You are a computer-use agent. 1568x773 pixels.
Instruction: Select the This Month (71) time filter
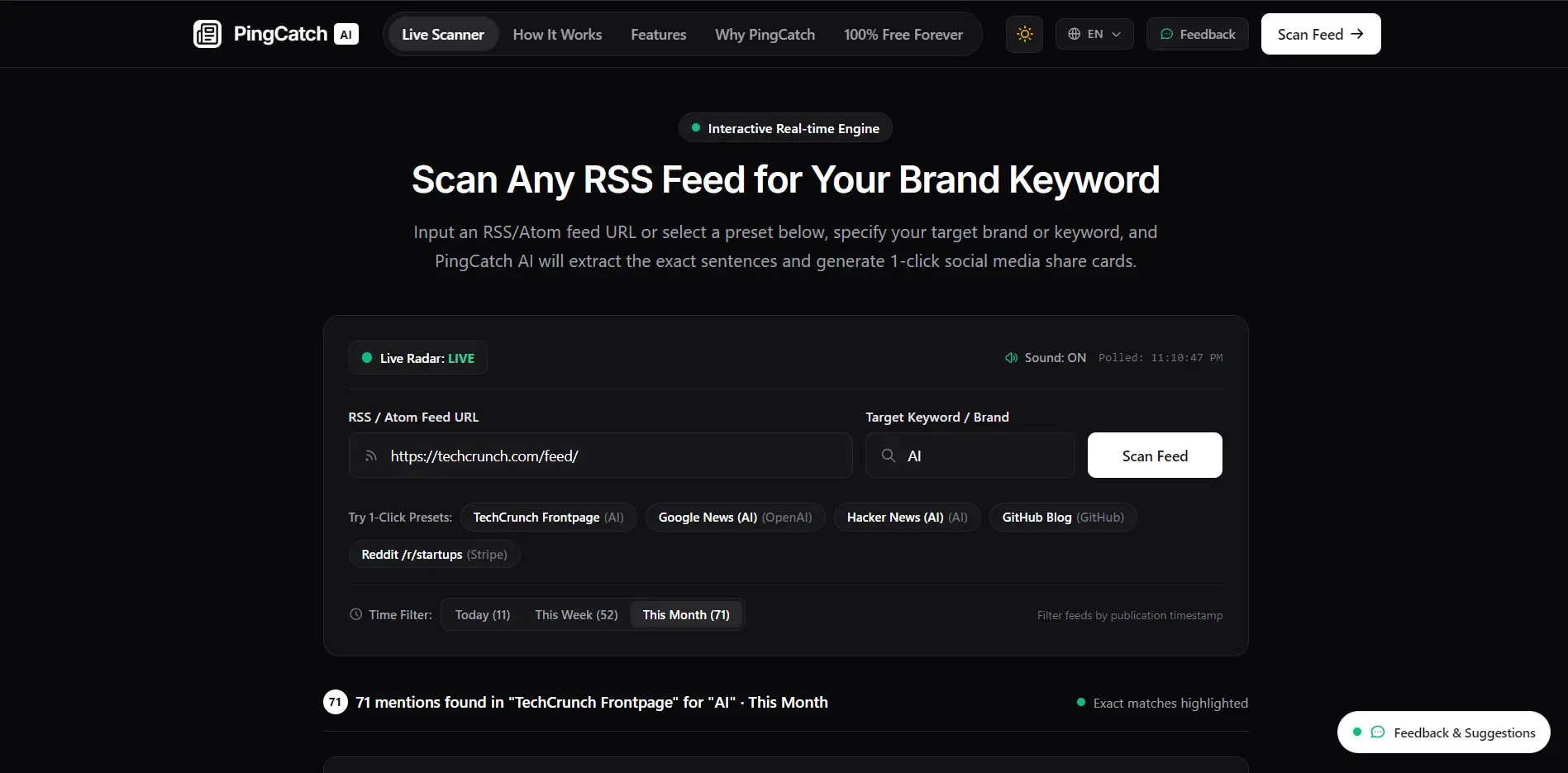pyautogui.click(x=686, y=614)
